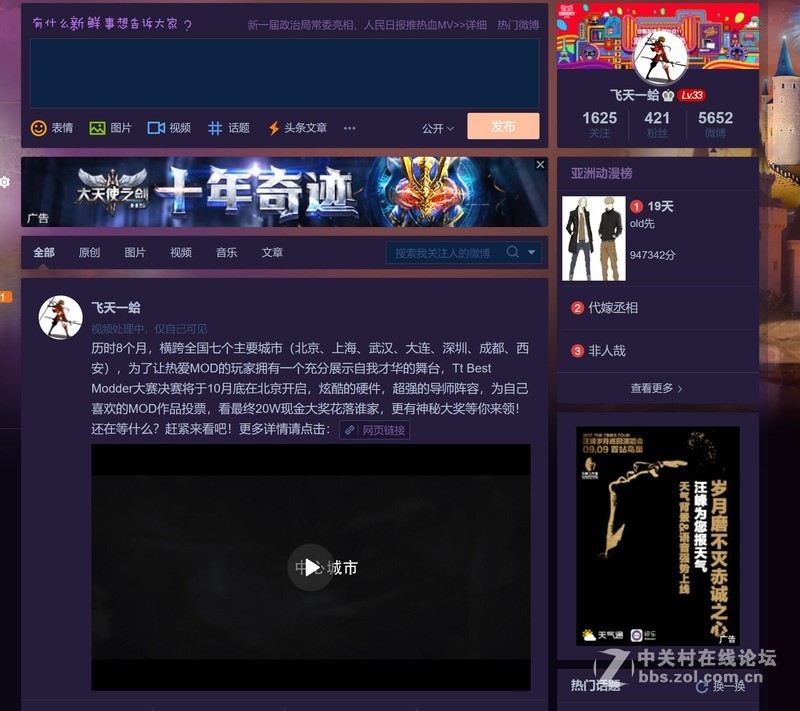Open the 19天 anime thumbnail
800x711 pixels.
[x=594, y=238]
